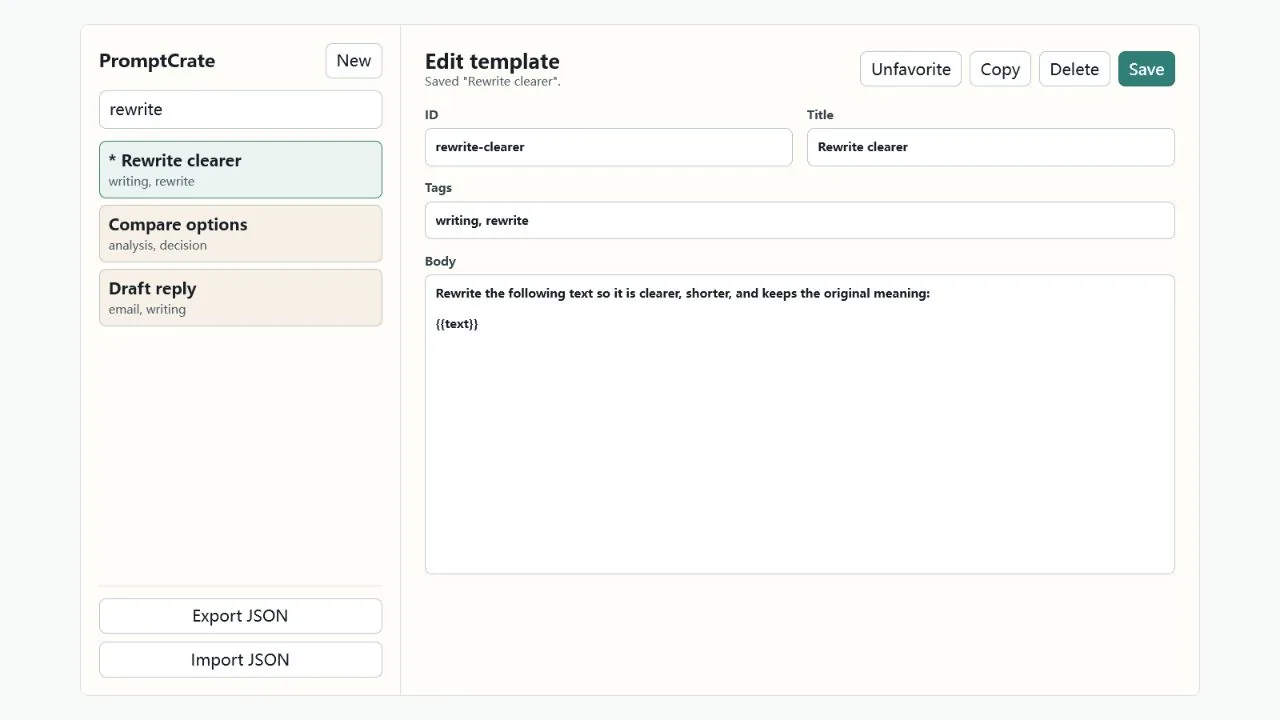Export templates using Export JSON
Viewport: 1280px width, 720px height.
[241, 616]
